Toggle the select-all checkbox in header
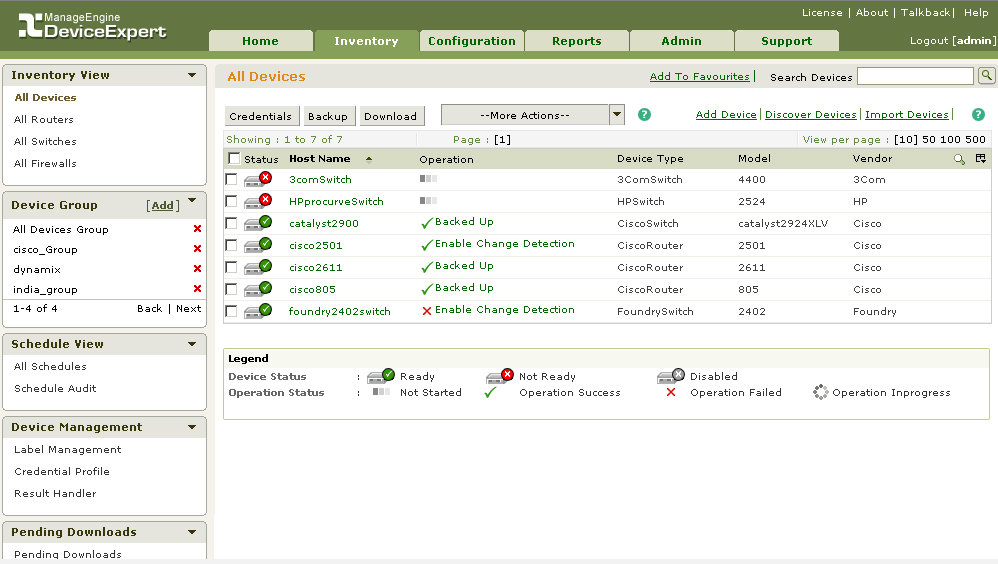This screenshot has height=564, width=998. [234, 159]
